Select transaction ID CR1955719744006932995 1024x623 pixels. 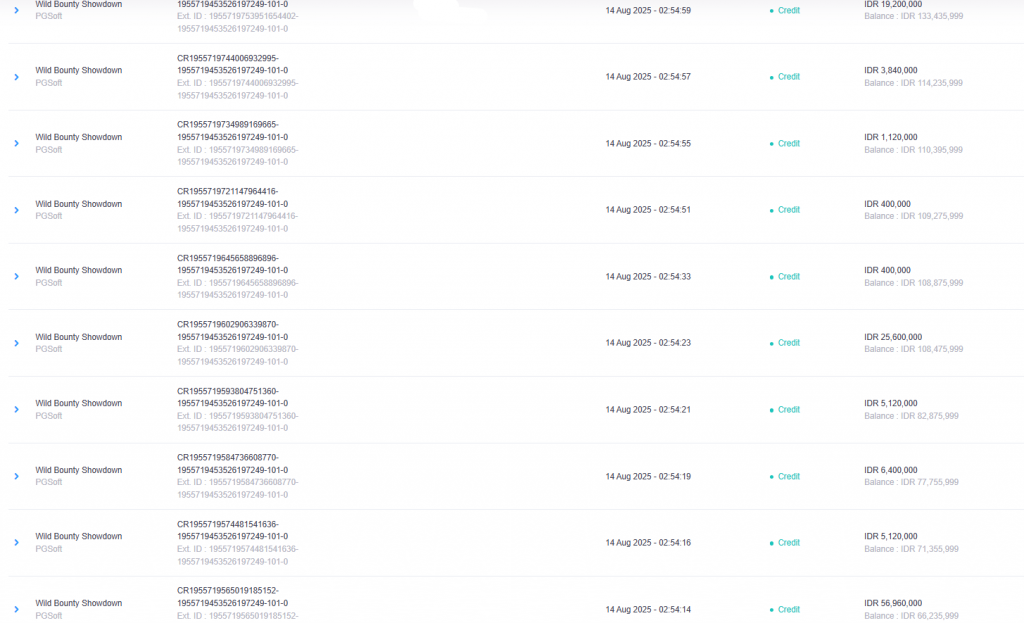point(227,58)
